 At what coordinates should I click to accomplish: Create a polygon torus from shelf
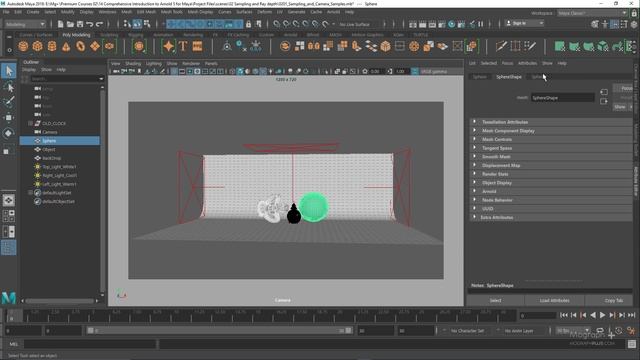[80, 46]
